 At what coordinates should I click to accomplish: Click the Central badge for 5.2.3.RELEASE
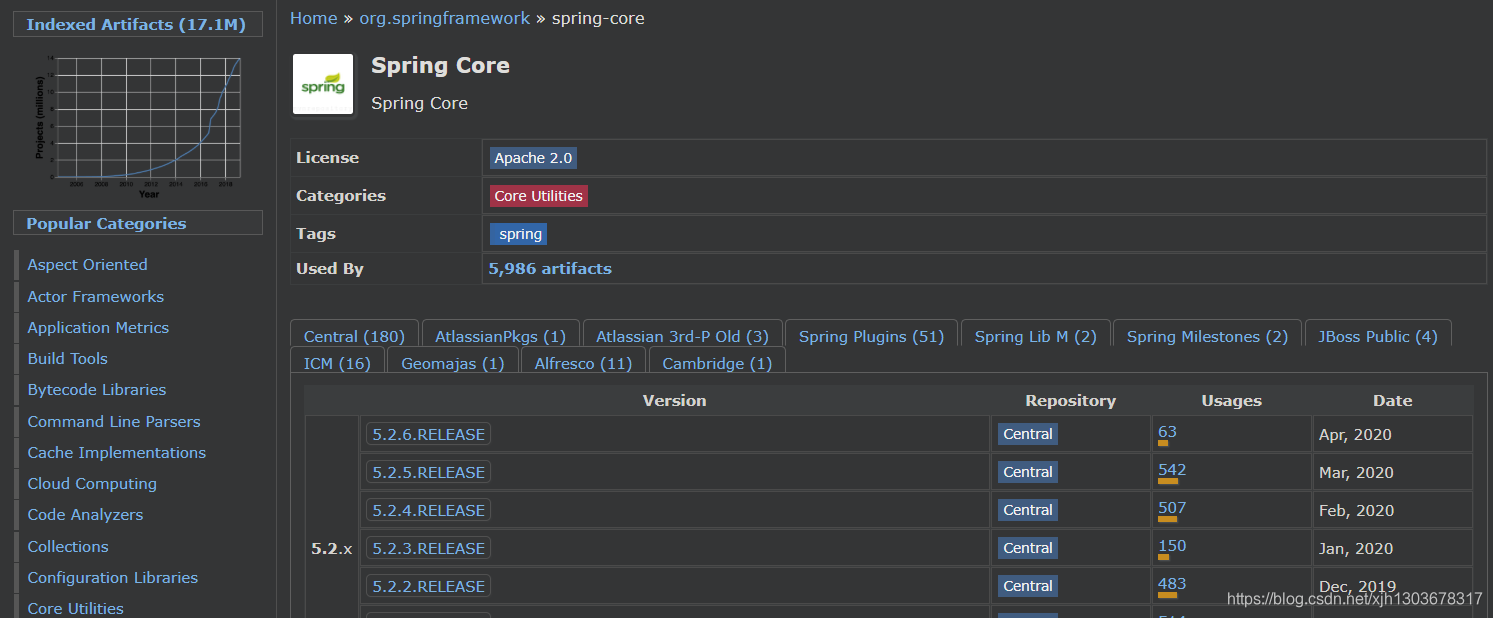[x=1028, y=548]
